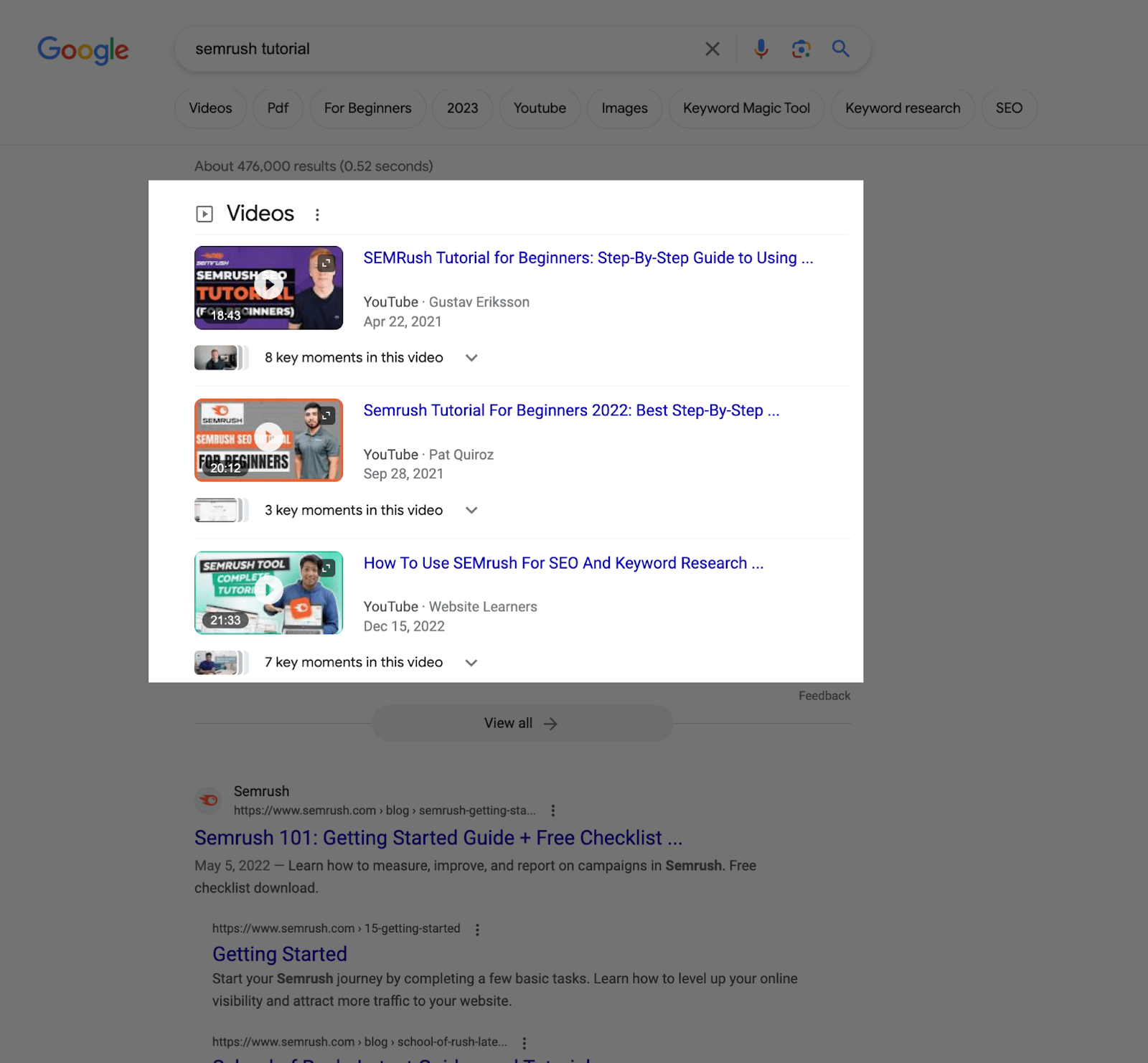Image resolution: width=1148 pixels, height=1063 pixels.
Task: Switch to the Images filter tab
Action: pyautogui.click(x=624, y=108)
